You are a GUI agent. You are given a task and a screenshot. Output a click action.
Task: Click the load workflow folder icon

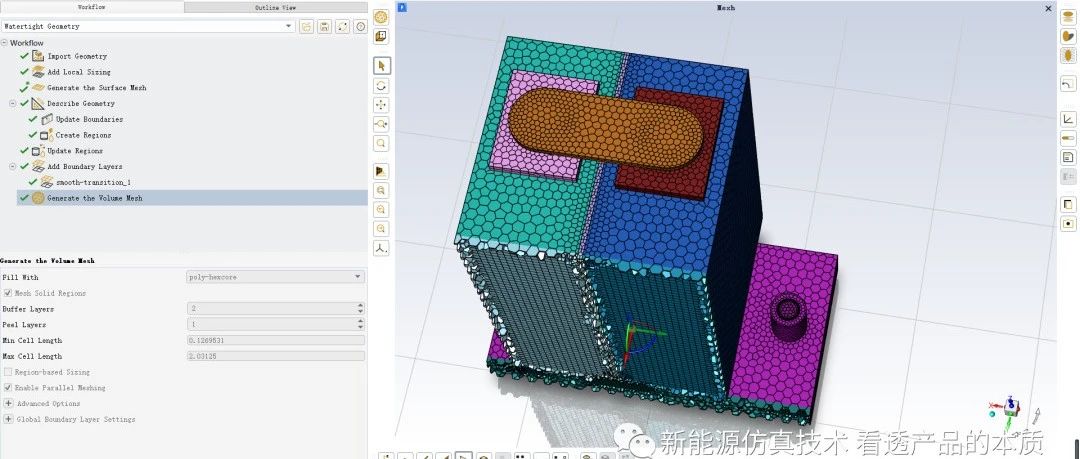coord(306,26)
